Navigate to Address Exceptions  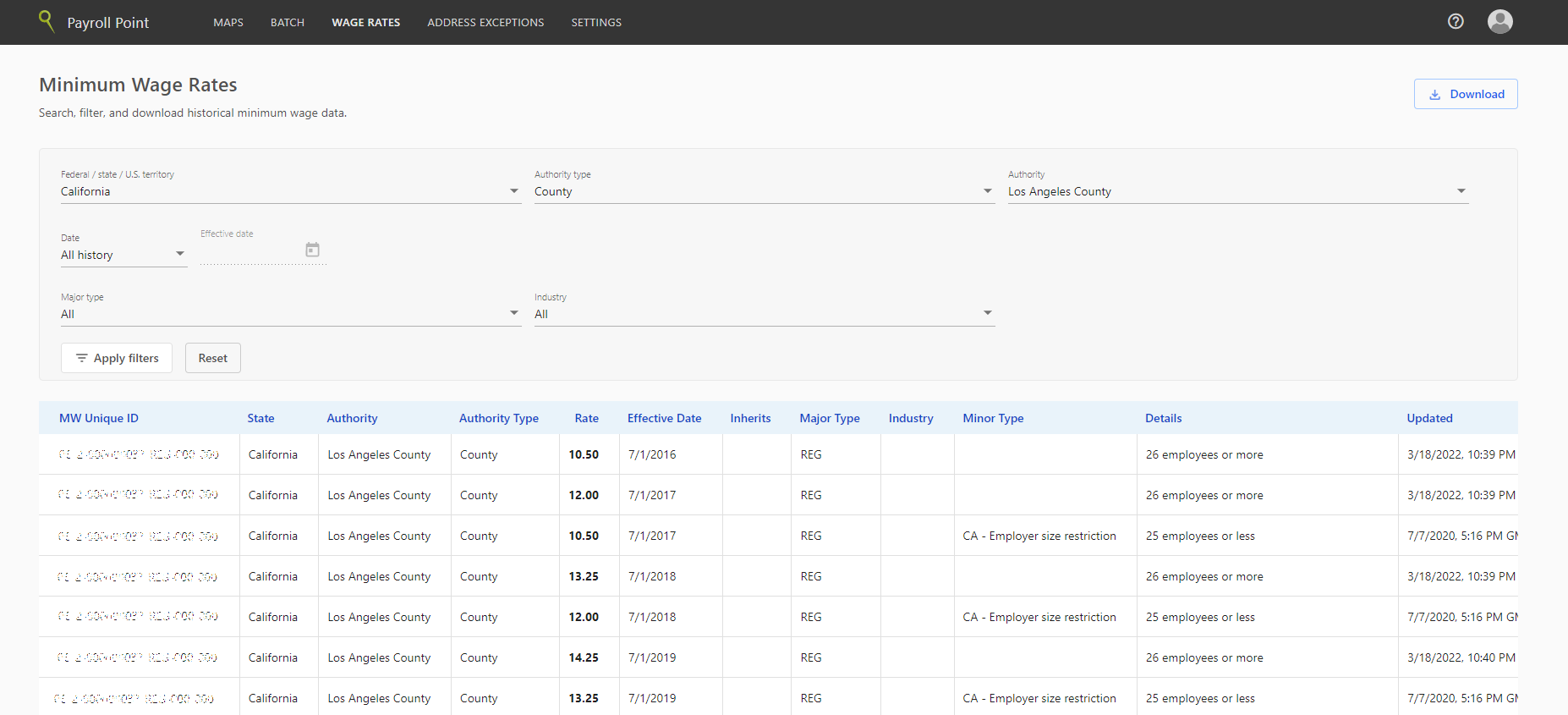pyautogui.click(x=485, y=23)
